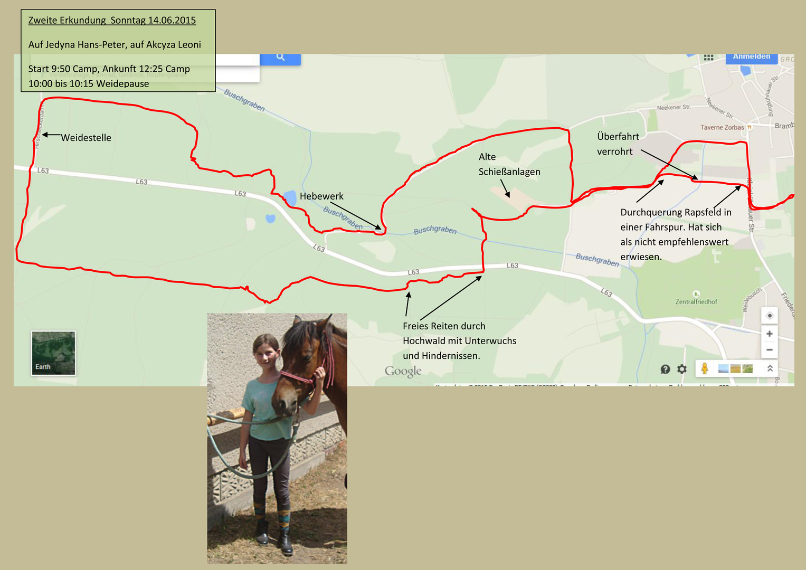Expand the imagery strip with double chevron
The image size is (806, 570).
click(769, 369)
